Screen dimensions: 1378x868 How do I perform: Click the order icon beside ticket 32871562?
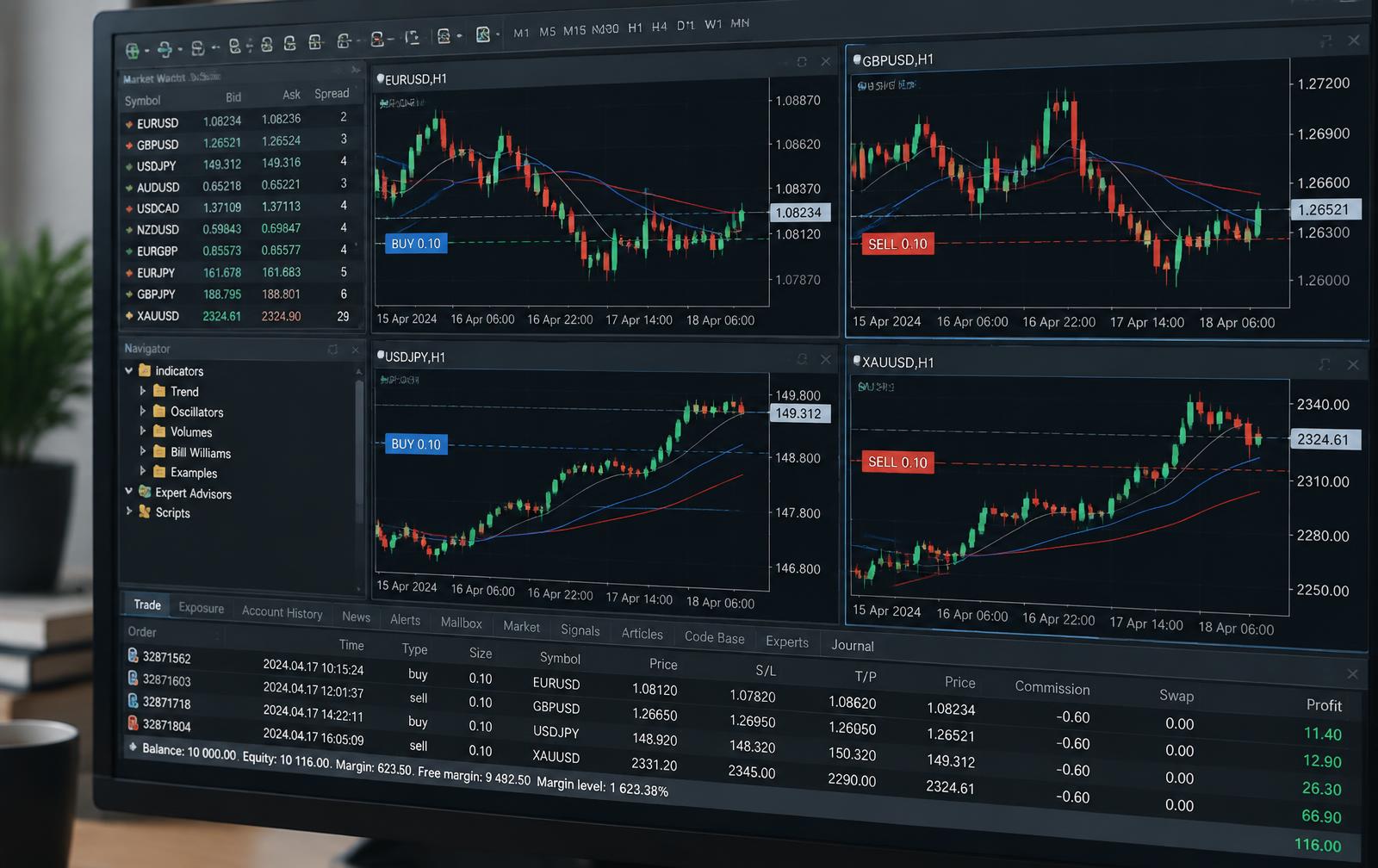pyautogui.click(x=133, y=655)
